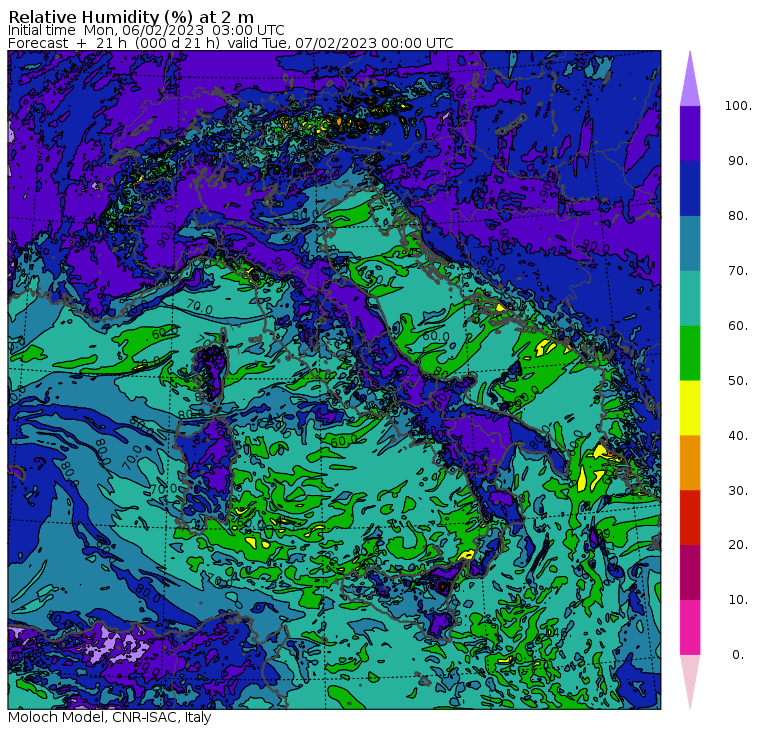Viewport: 760px width, 731px height.
Task: Click the '70.' colorbar label
Action: [738, 270]
